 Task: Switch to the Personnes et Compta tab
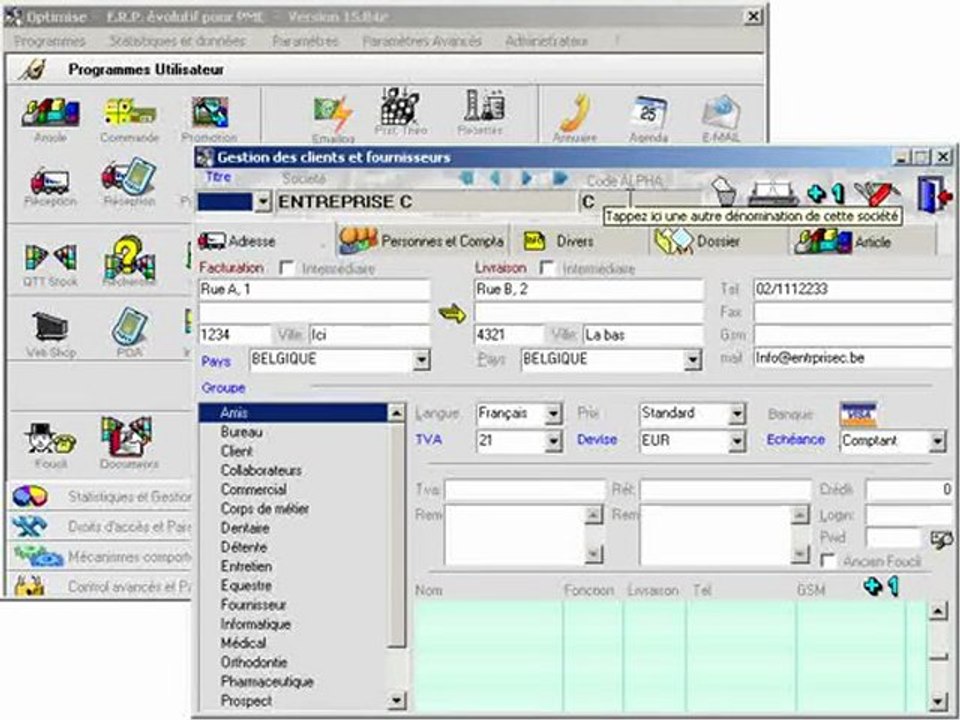(x=422, y=241)
